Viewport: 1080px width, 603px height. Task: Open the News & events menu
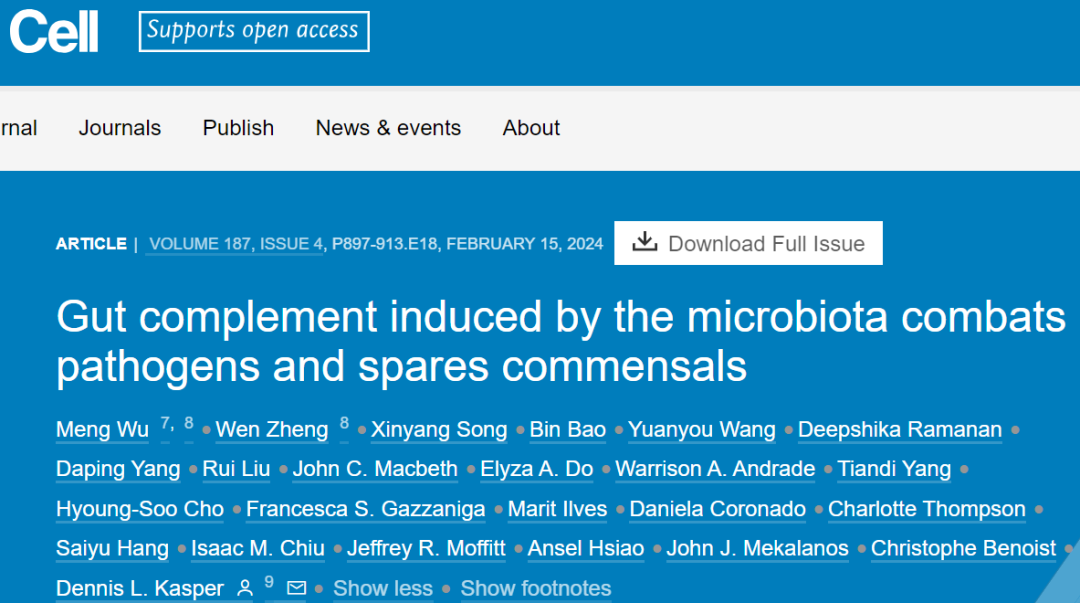click(388, 128)
